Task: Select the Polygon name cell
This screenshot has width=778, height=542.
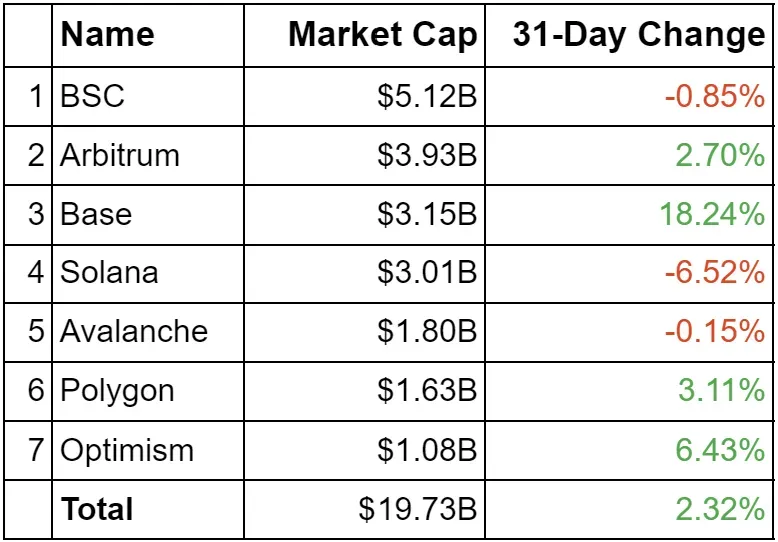Action: (117, 390)
